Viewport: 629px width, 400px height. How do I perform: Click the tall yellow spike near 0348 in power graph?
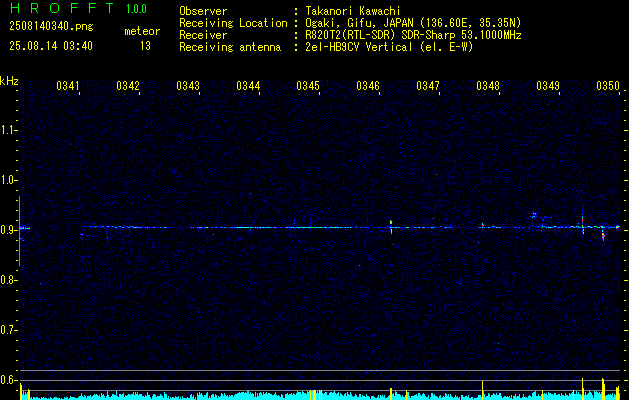point(482,390)
